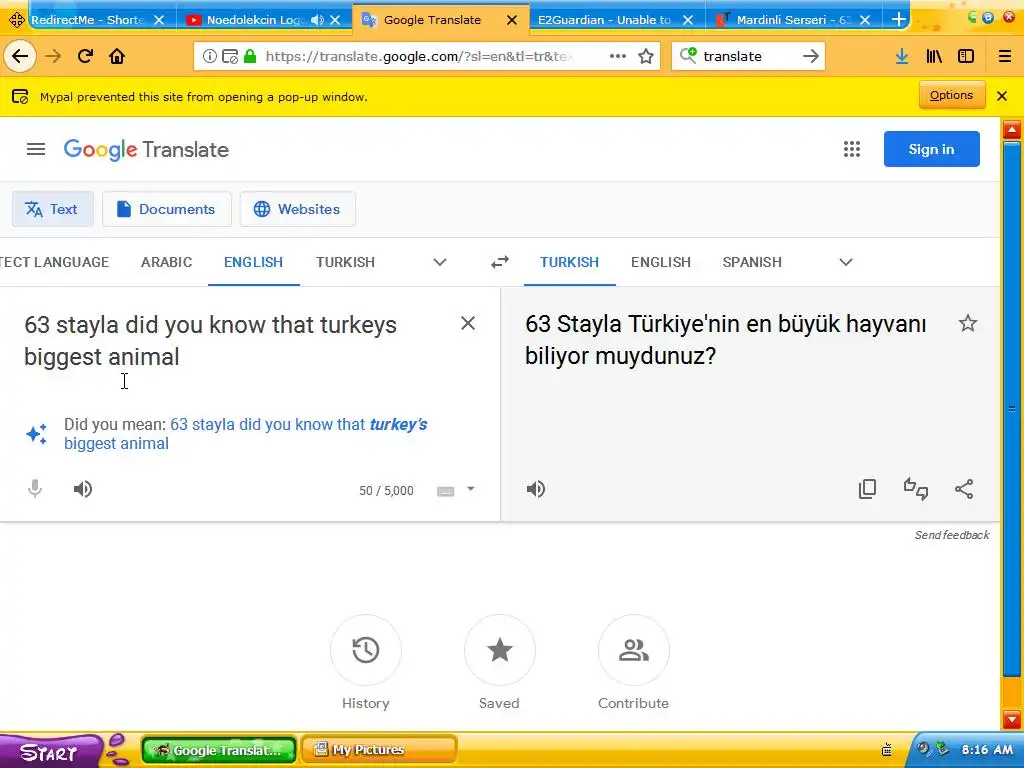Reload the current page
The width and height of the screenshot is (1024, 768).
click(85, 56)
